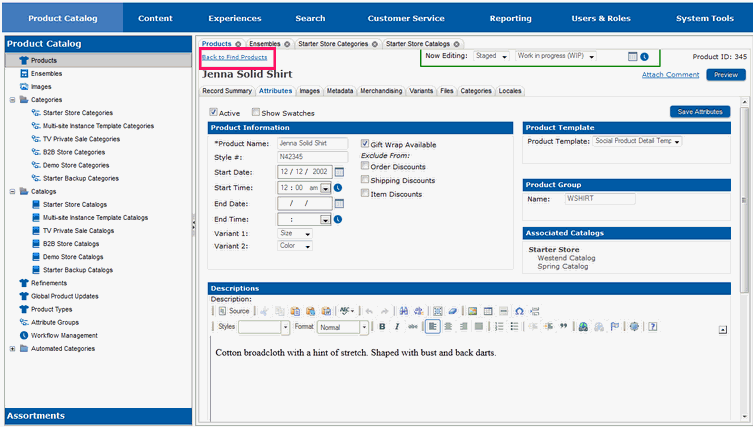Click the Attach Comment link
Image resolution: width=753 pixels, height=427 pixels.
coord(670,75)
